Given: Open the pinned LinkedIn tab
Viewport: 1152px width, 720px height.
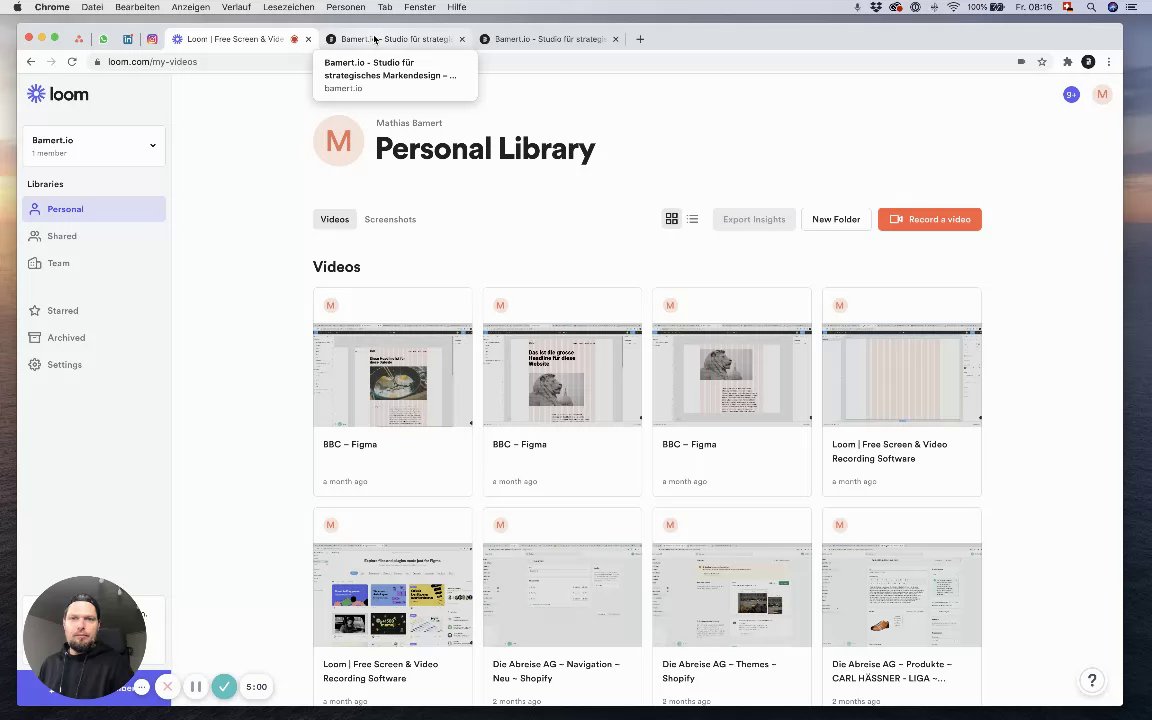Looking at the screenshot, I should 128,39.
